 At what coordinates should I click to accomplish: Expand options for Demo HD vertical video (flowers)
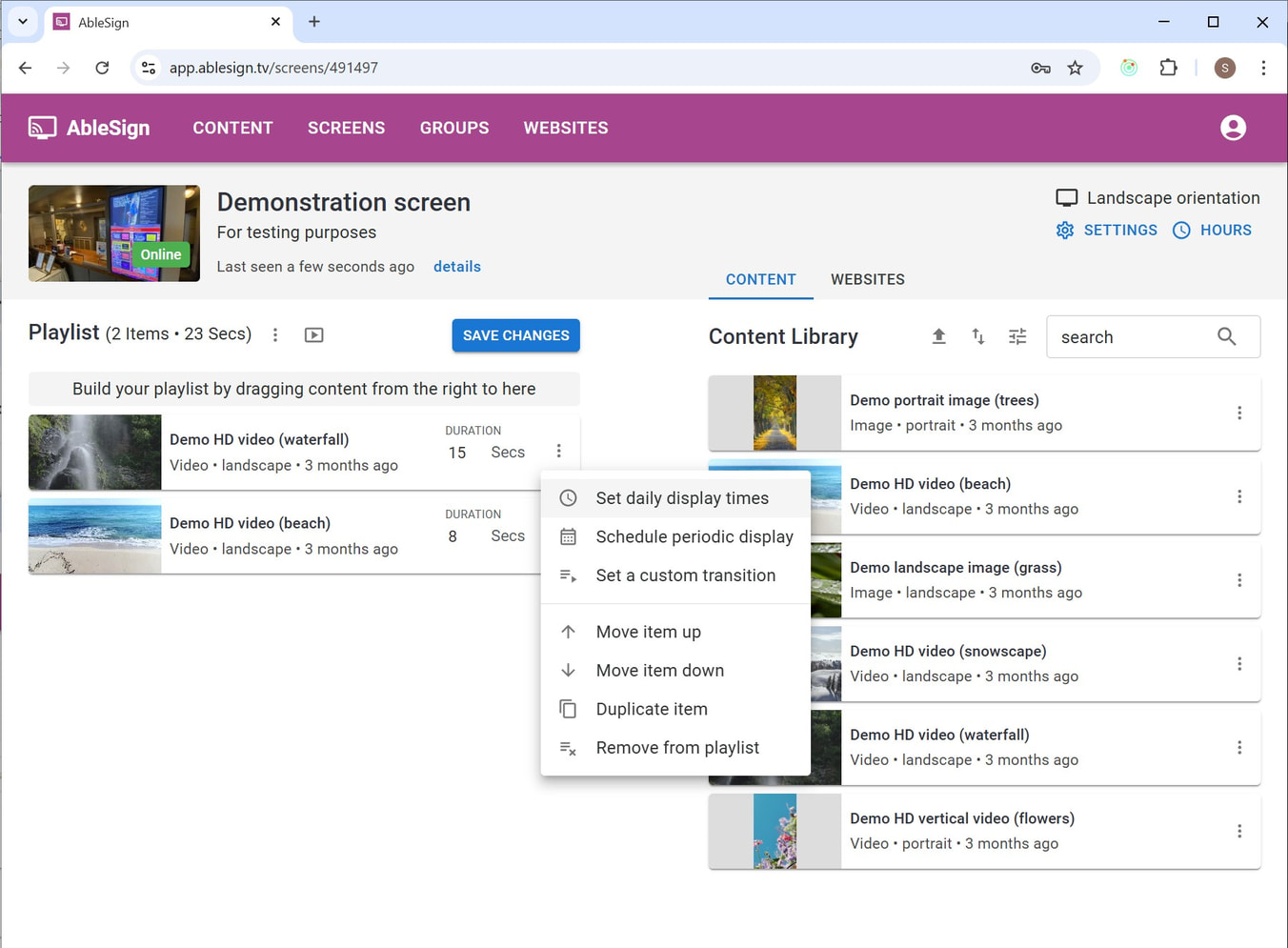tap(1238, 831)
